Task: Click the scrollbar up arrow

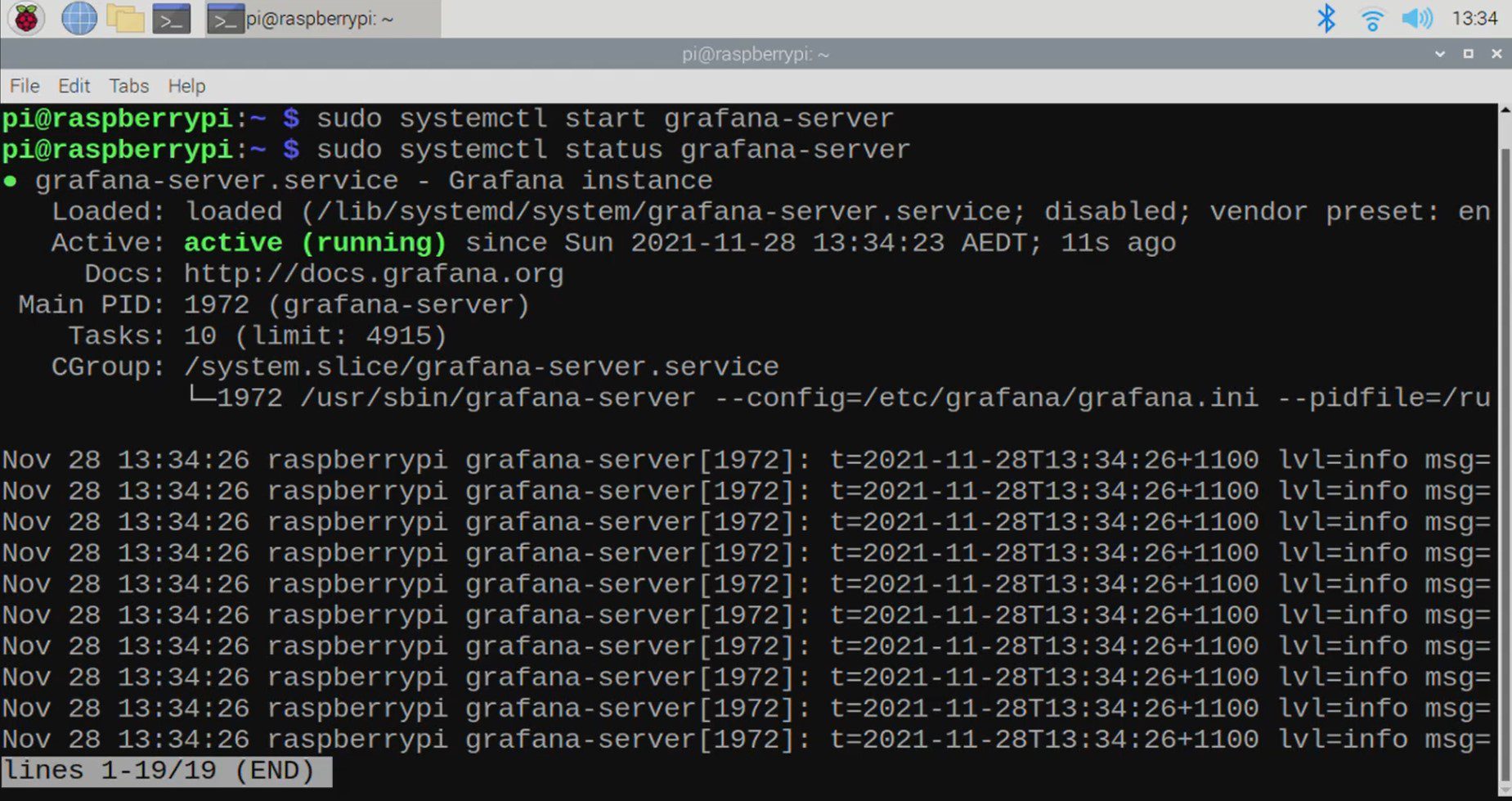Action: coord(1505,110)
